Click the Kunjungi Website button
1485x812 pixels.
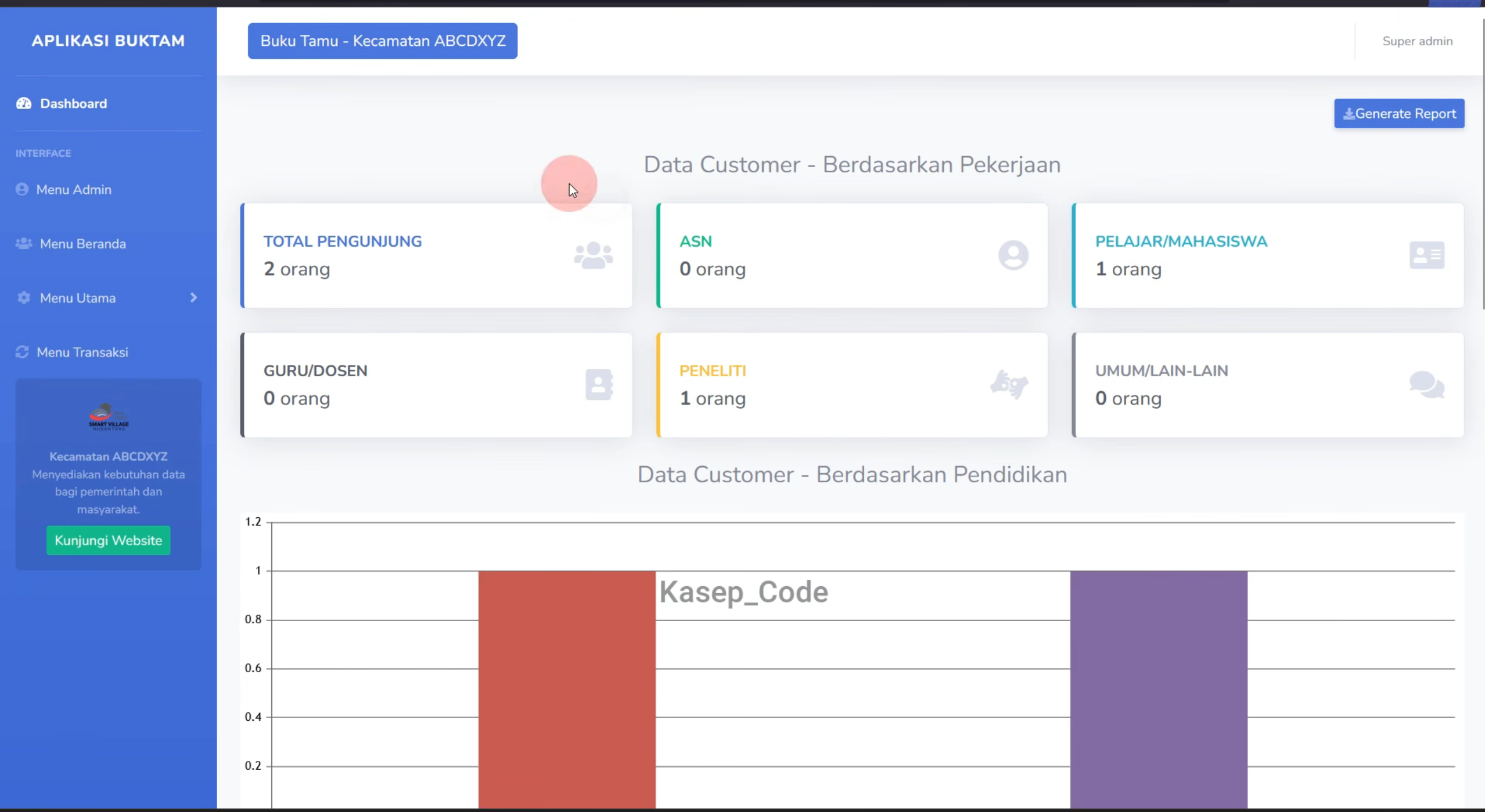tap(109, 540)
